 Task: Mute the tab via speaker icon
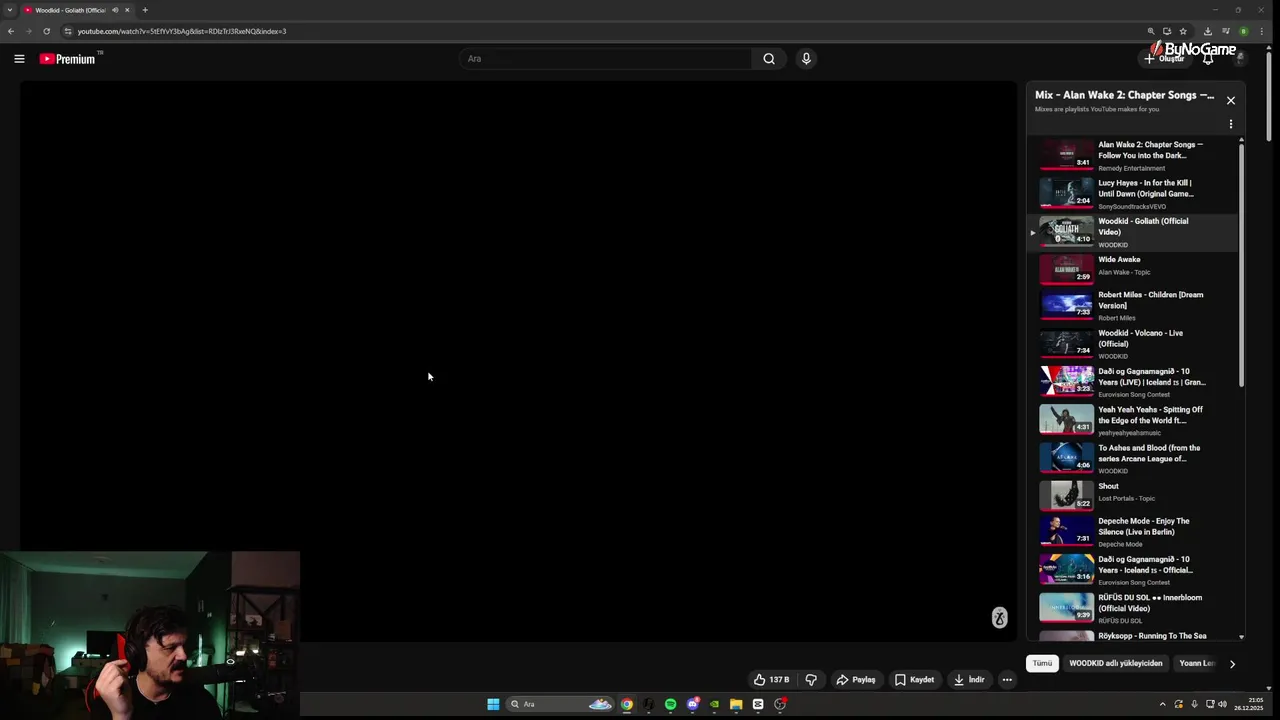(x=115, y=10)
